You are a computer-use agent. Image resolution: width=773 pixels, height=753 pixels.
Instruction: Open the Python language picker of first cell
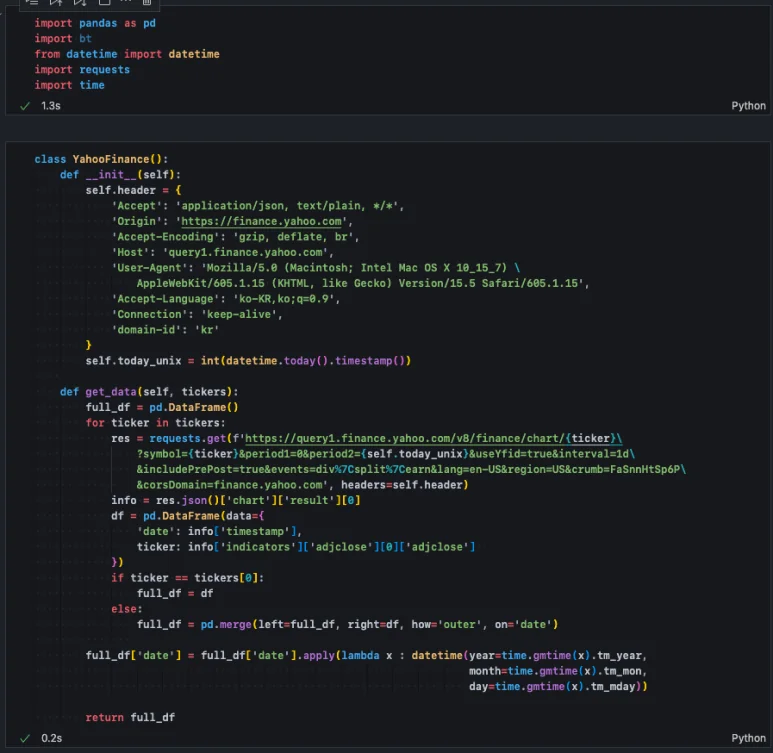[748, 106]
